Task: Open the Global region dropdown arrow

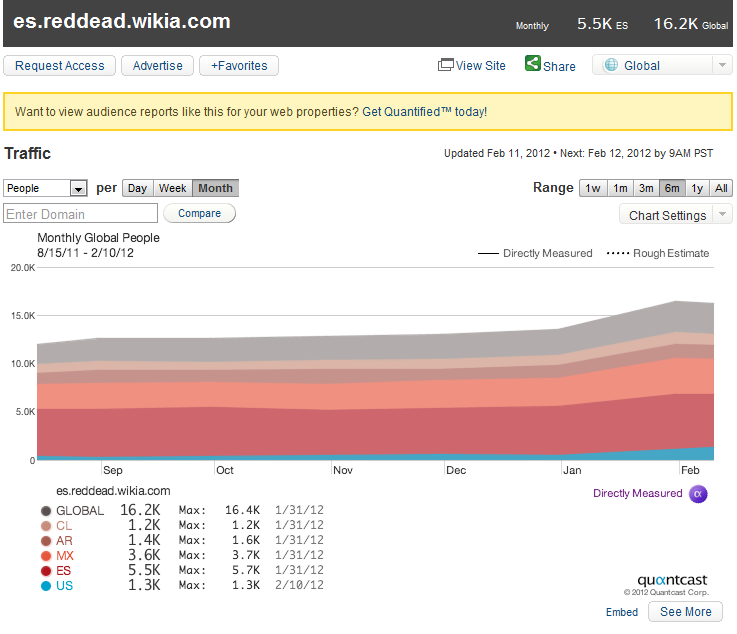Action: pos(722,65)
